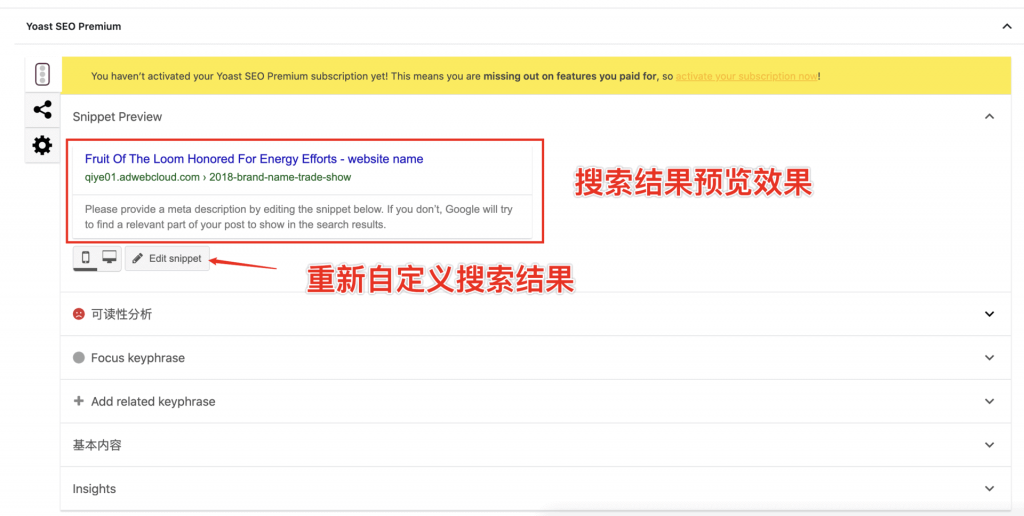Open the social share tab
This screenshot has width=1024, height=516.
(x=42, y=109)
